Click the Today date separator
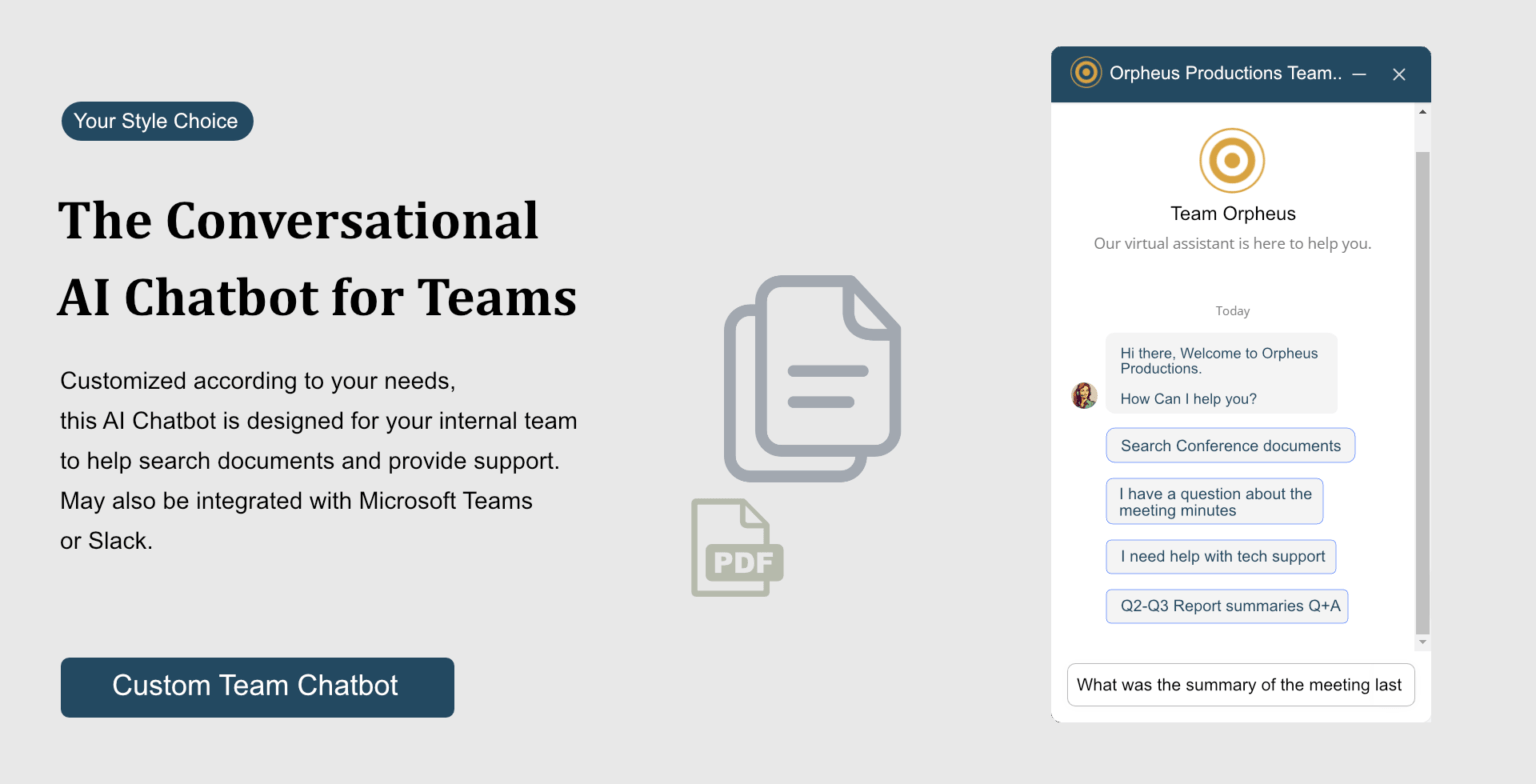The height and width of the screenshot is (784, 1536). click(1232, 310)
